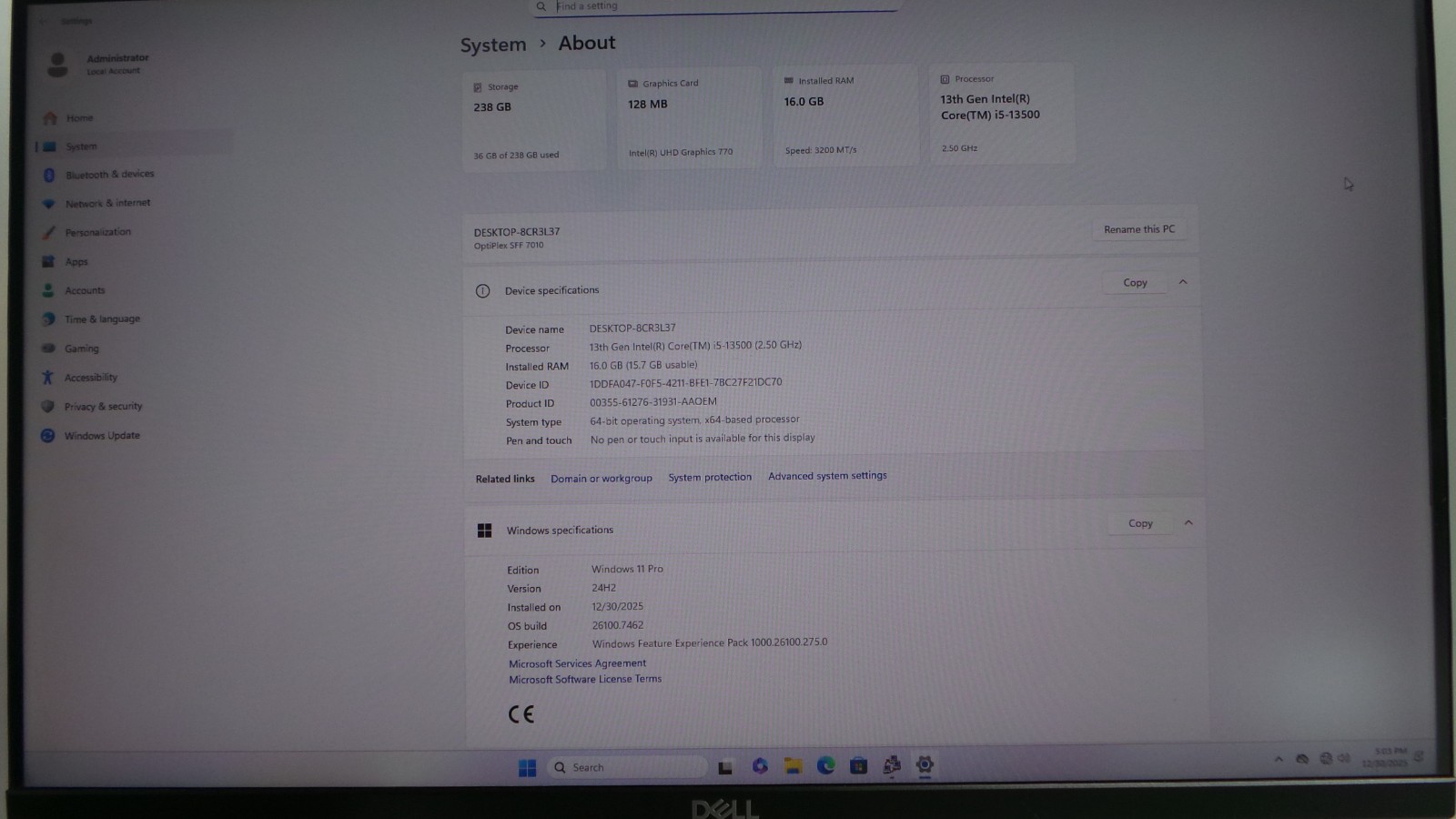Open Task View from the taskbar

click(x=725, y=767)
